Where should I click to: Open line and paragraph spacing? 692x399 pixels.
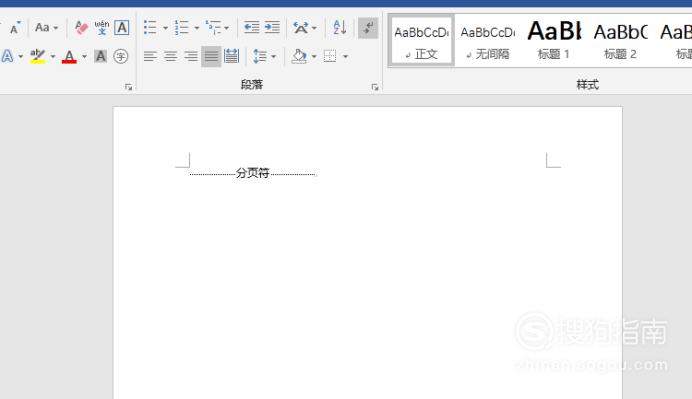(x=260, y=56)
